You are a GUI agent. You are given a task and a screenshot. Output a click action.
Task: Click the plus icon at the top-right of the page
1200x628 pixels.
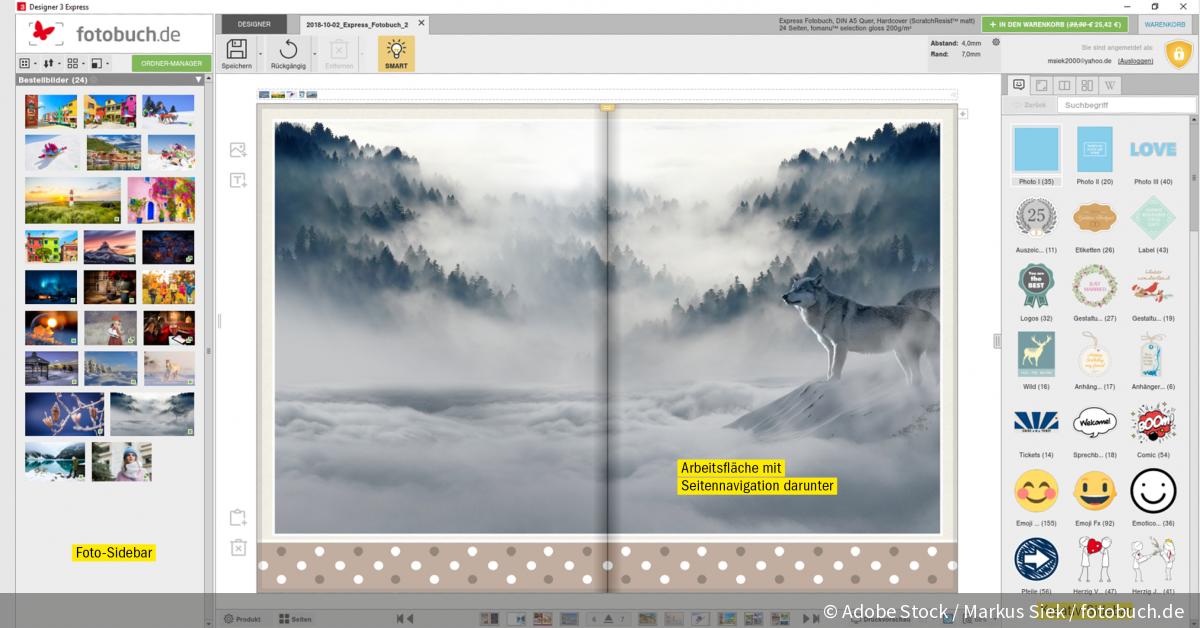click(x=964, y=114)
